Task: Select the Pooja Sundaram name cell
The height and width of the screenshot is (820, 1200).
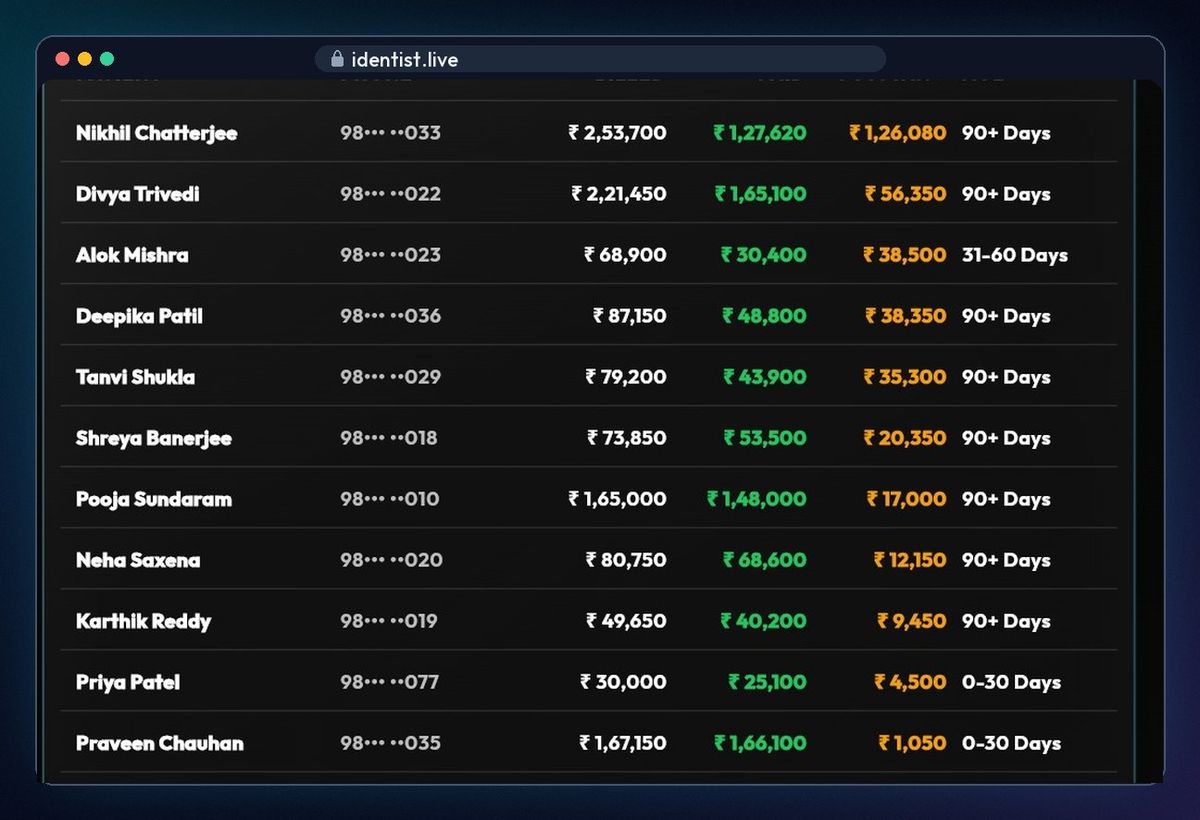Action: [154, 499]
